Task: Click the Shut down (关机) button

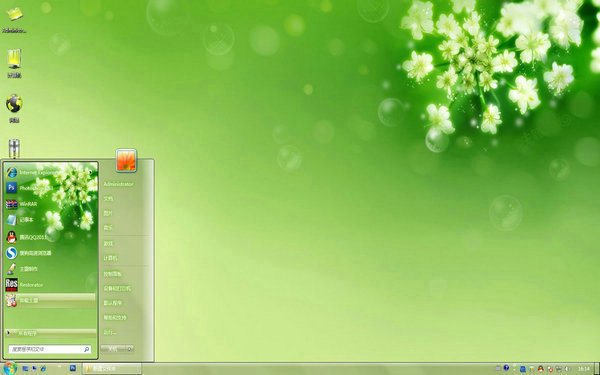Action: [x=113, y=349]
